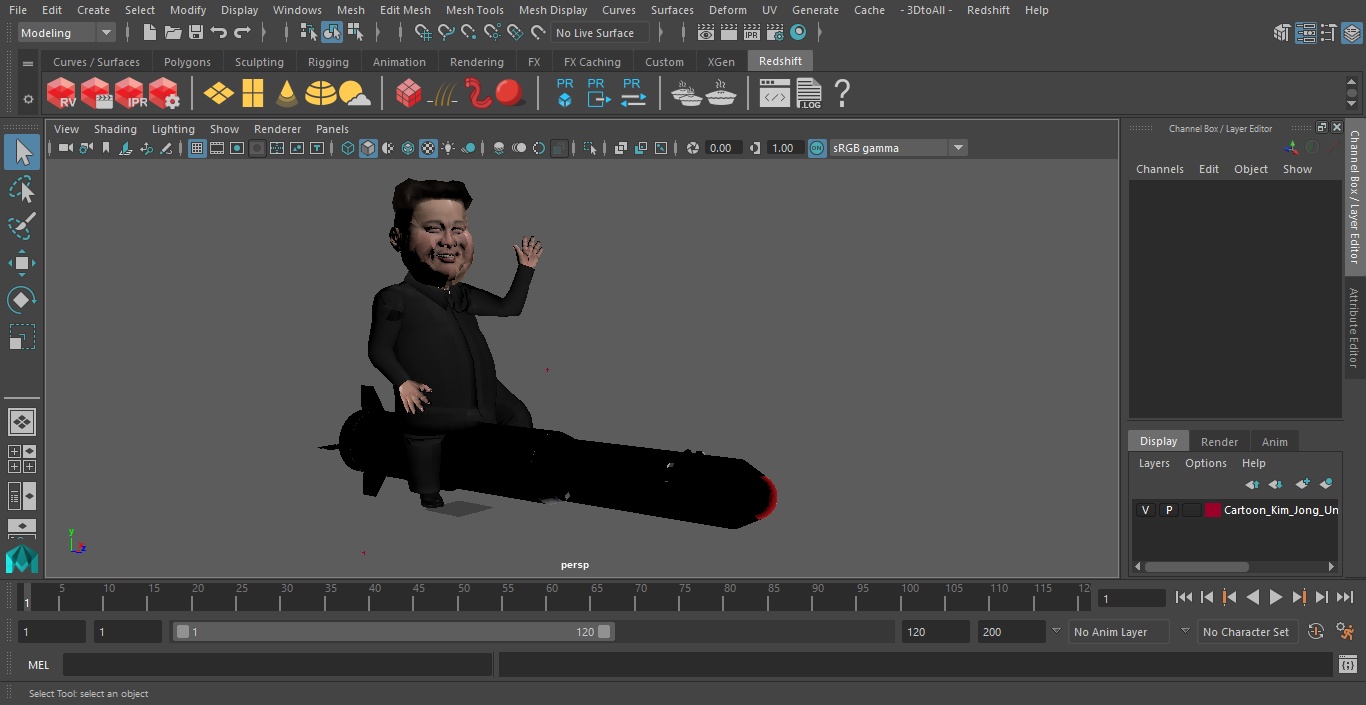Open the shelf tab menu icon

point(28,63)
